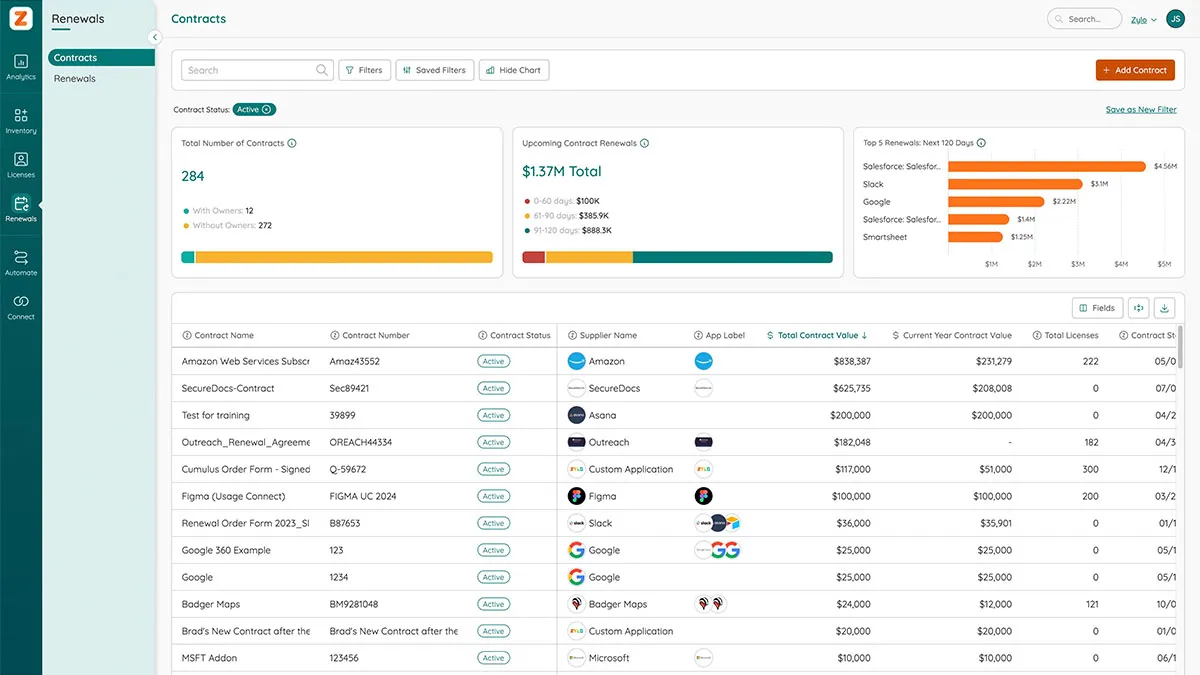Viewport: 1200px width, 675px height.
Task: Sort by App Label column header
Action: tap(719, 335)
